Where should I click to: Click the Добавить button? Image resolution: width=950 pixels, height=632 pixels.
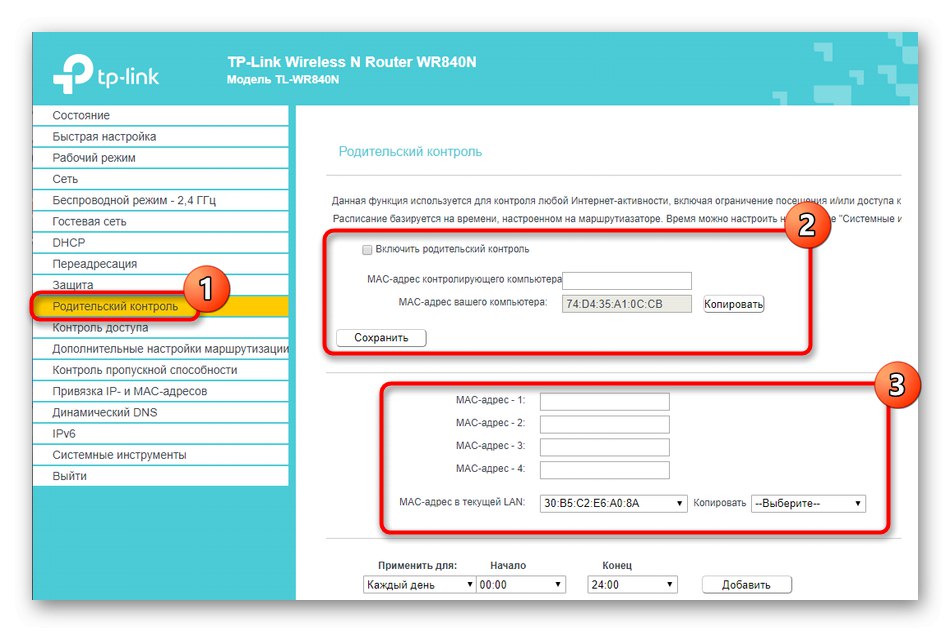tap(746, 585)
